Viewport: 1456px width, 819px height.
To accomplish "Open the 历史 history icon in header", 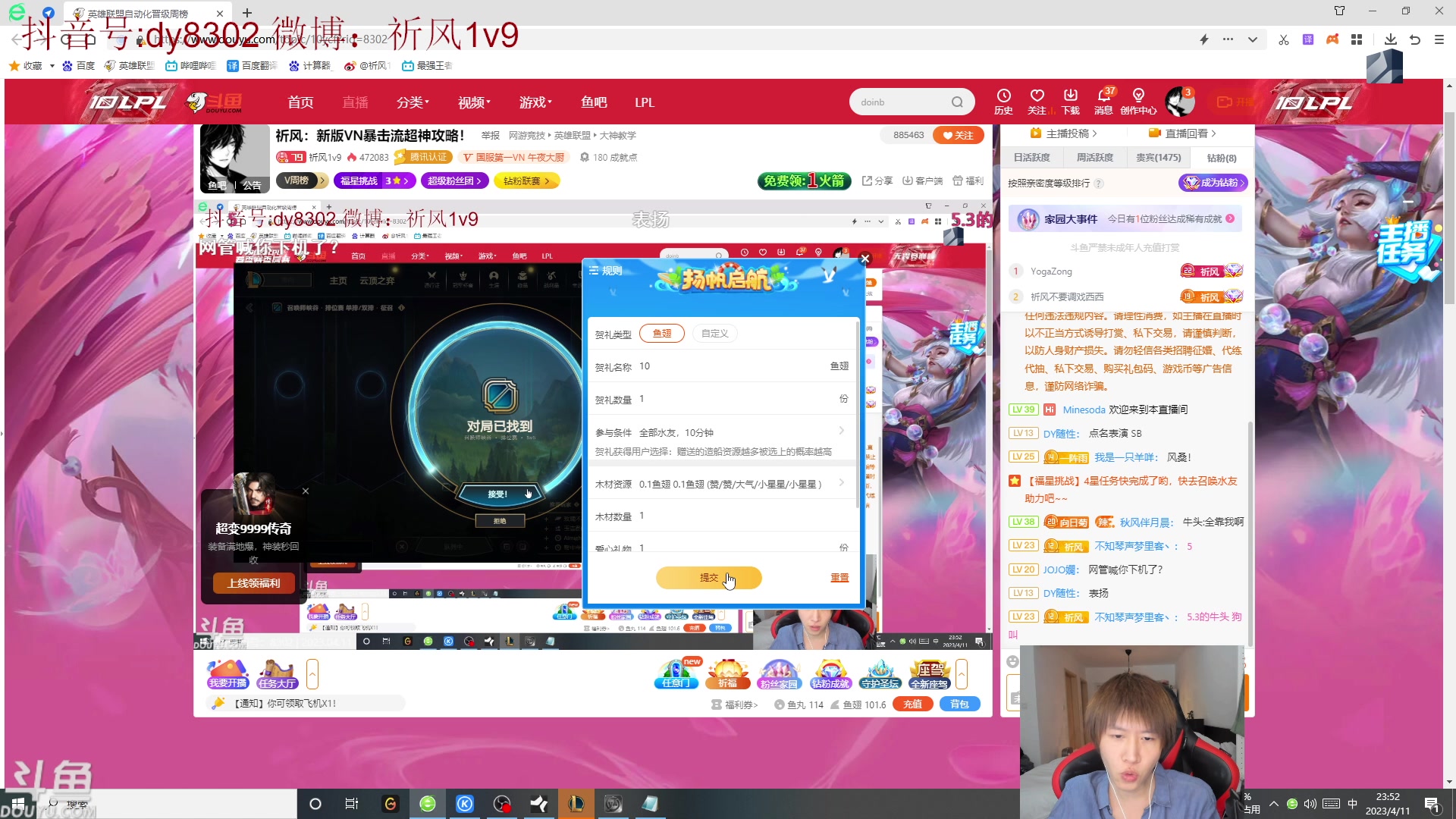I will coord(1003,101).
